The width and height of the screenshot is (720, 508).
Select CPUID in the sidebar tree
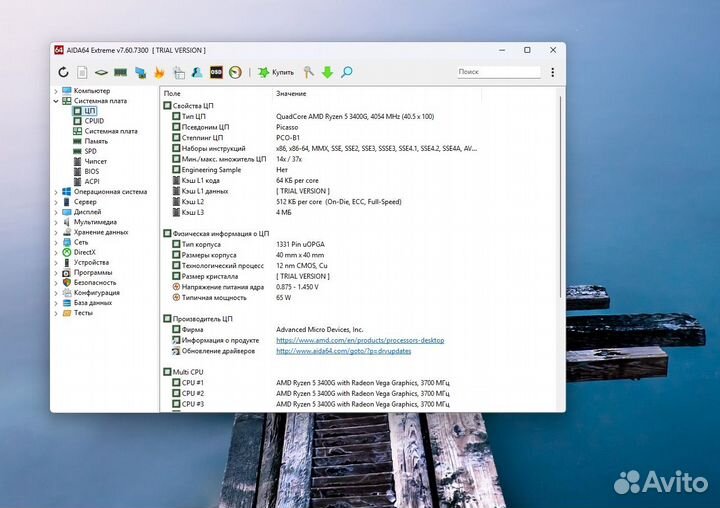[94, 121]
